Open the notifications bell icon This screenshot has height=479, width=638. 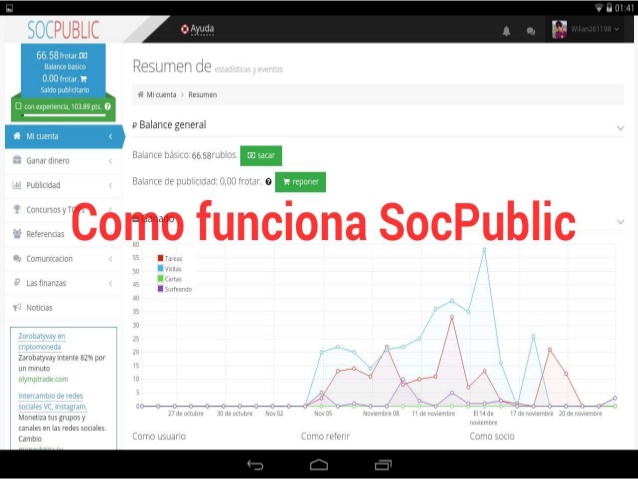coord(507,30)
